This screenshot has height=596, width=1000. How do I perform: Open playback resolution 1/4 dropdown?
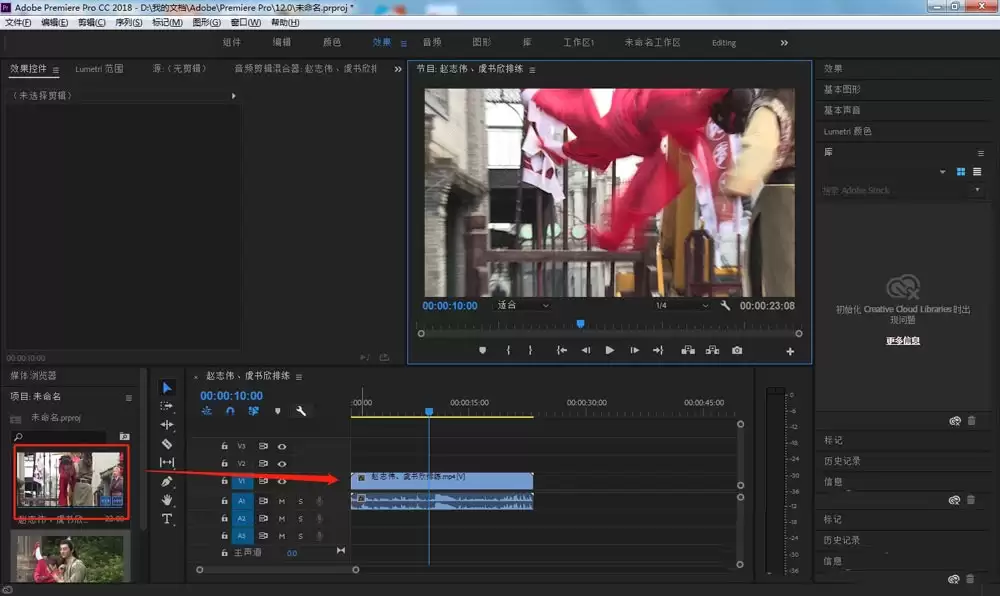(x=681, y=305)
